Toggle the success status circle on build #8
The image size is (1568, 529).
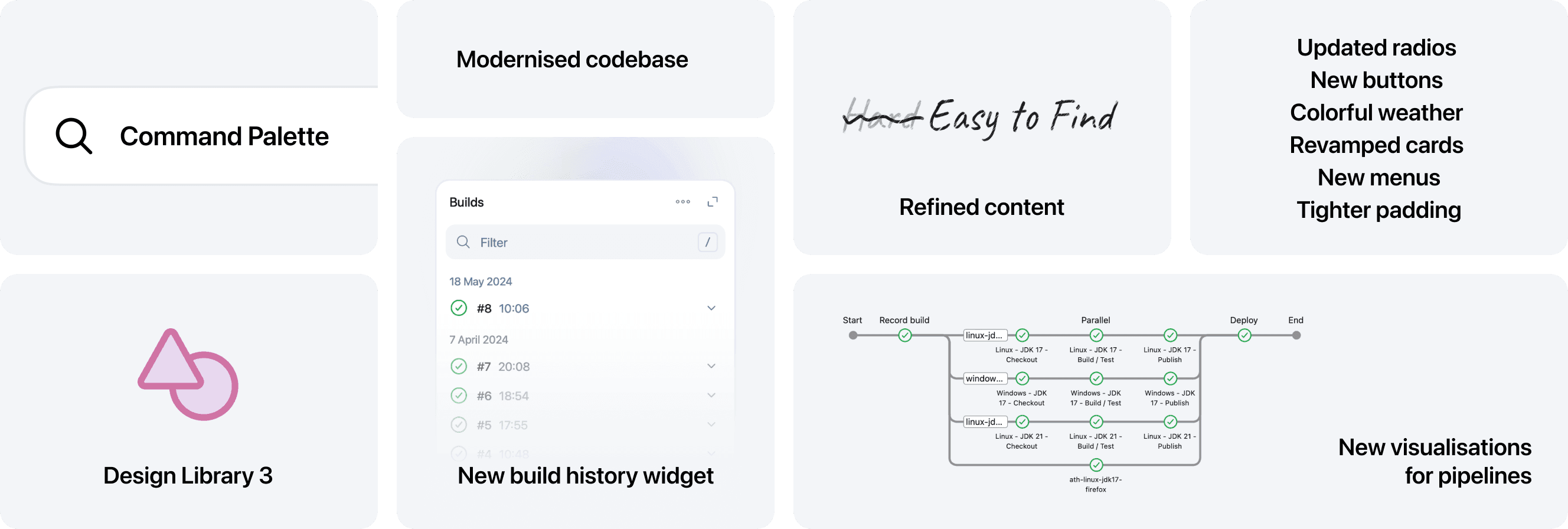[x=458, y=308]
